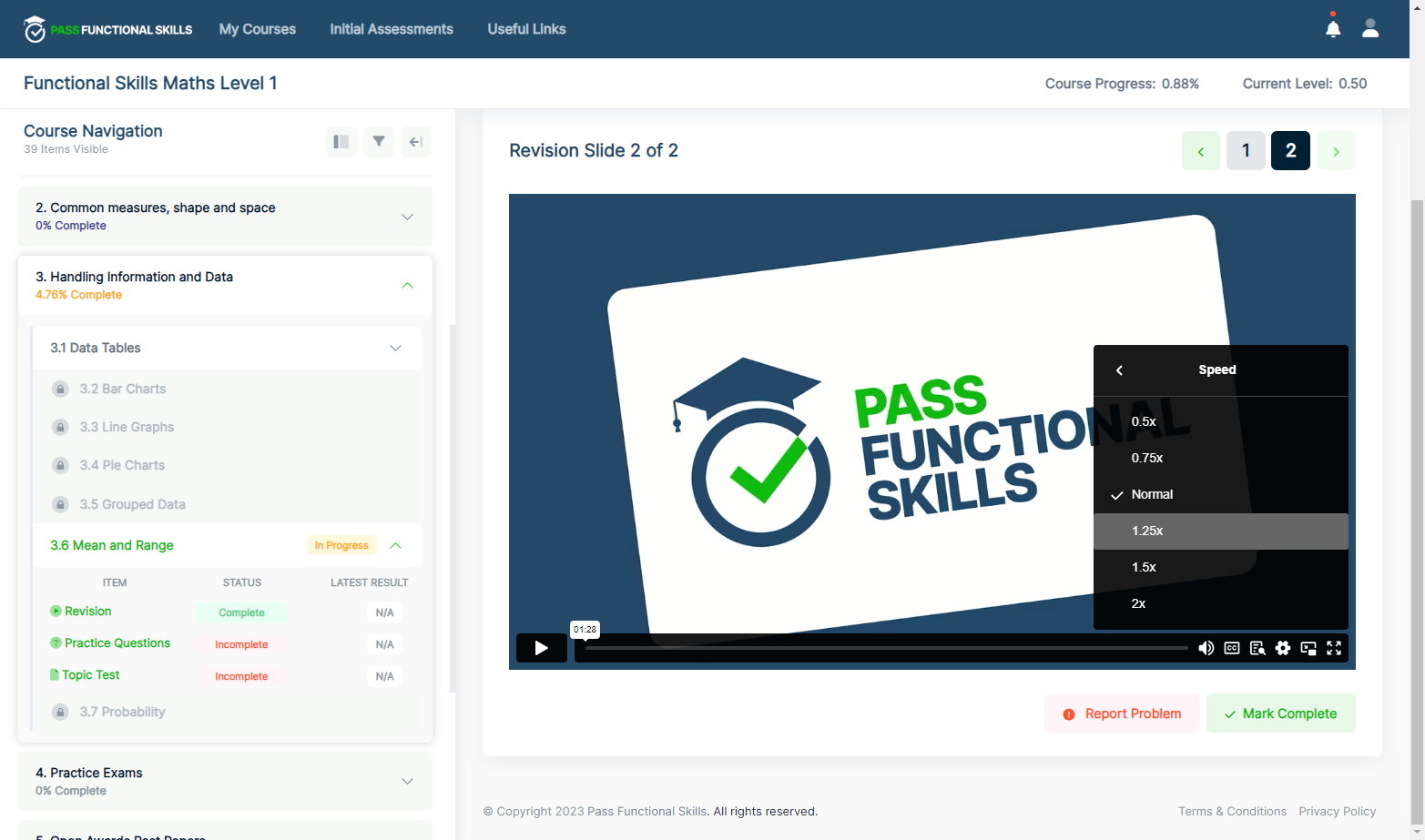Collapse the 3.6 Mean and Range topic
This screenshot has height=840, width=1425.
pyautogui.click(x=395, y=546)
